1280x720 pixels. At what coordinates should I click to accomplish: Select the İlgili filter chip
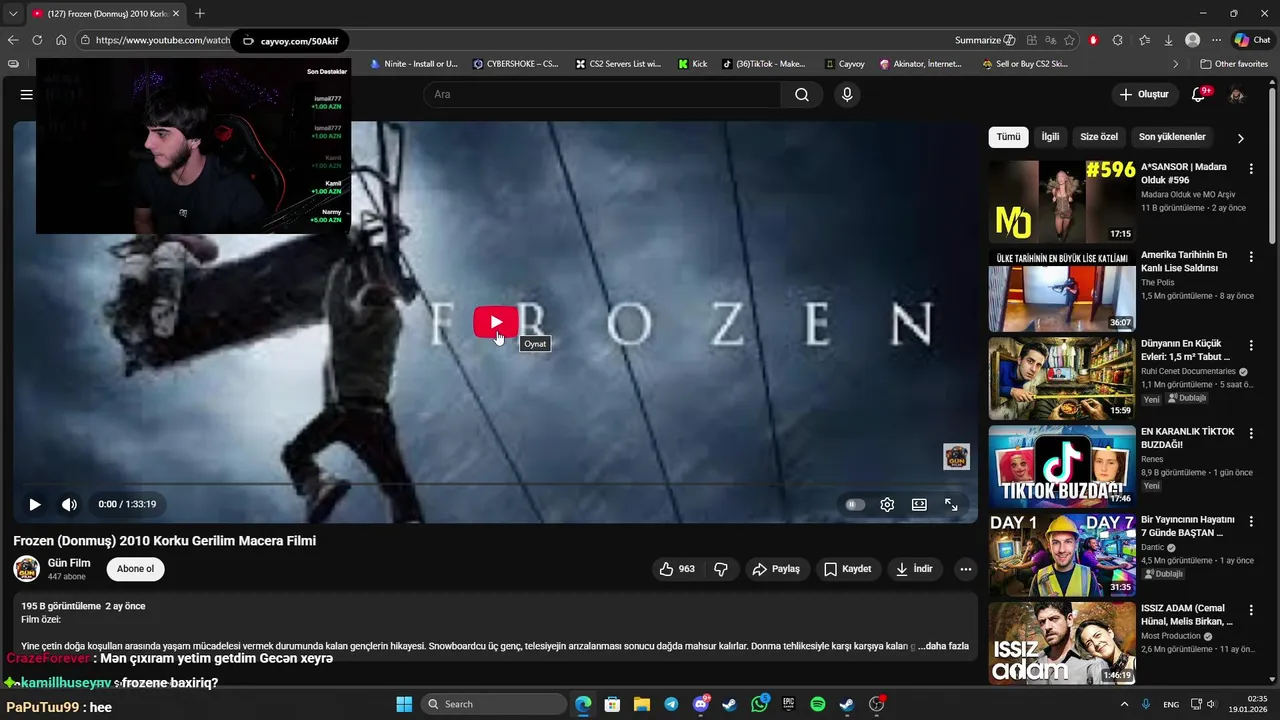coord(1050,137)
